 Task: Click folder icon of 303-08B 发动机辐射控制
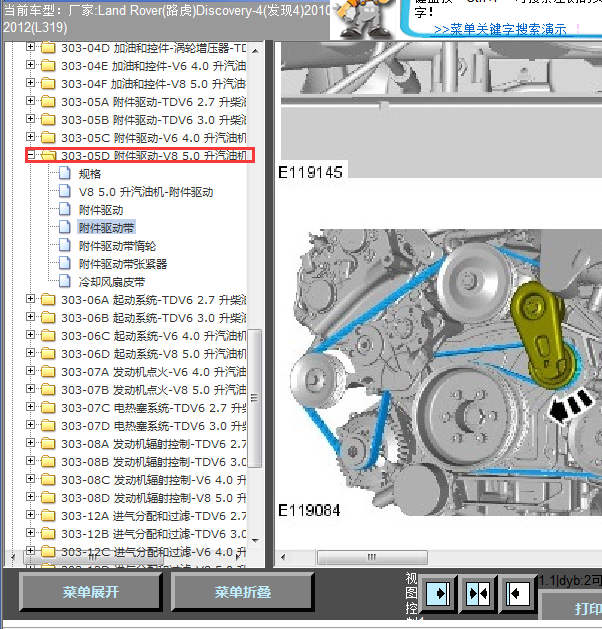[x=48, y=461]
